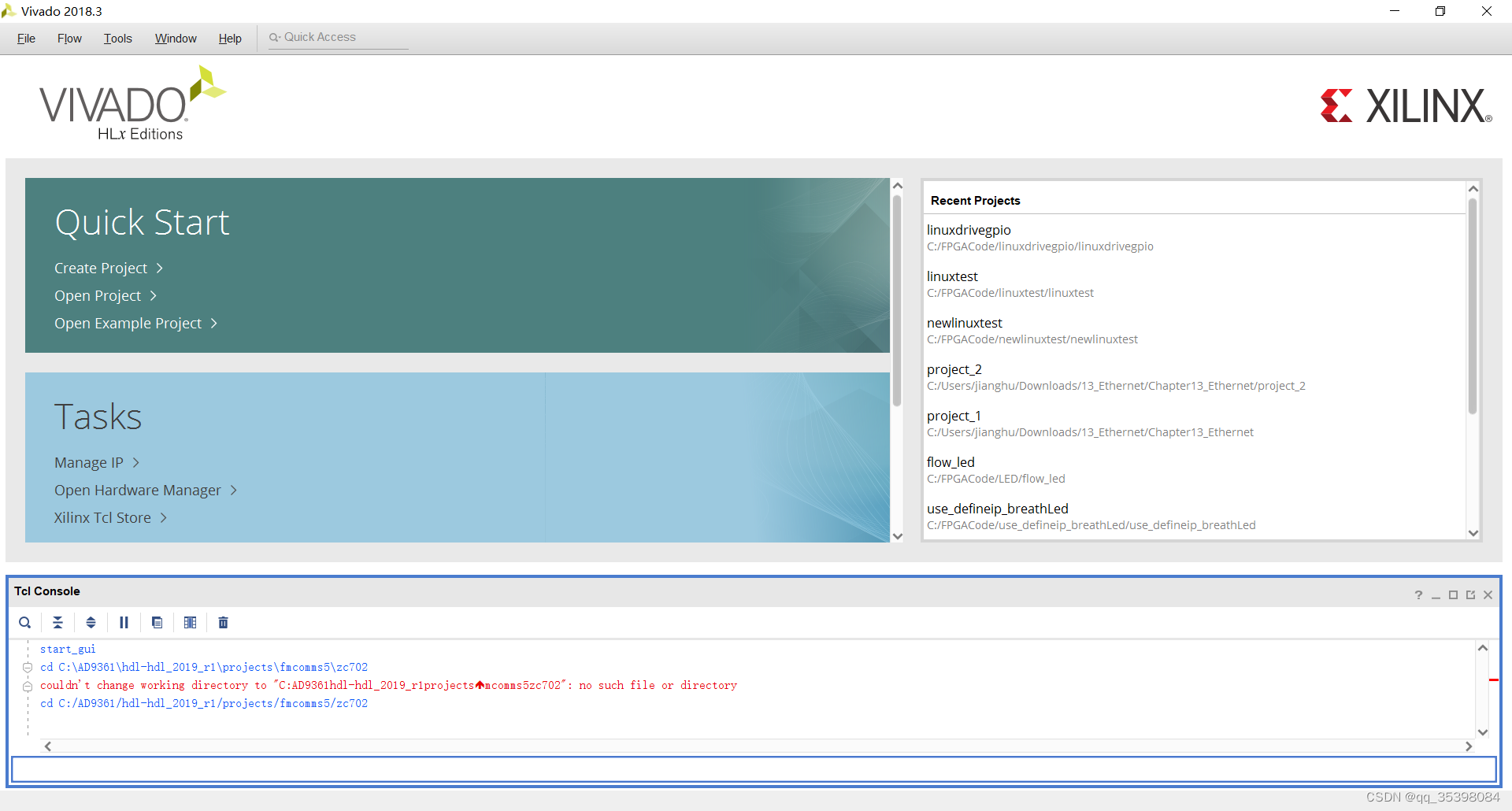Click the arrow next to Manage IP
The image size is (1512, 811).
click(x=135, y=463)
